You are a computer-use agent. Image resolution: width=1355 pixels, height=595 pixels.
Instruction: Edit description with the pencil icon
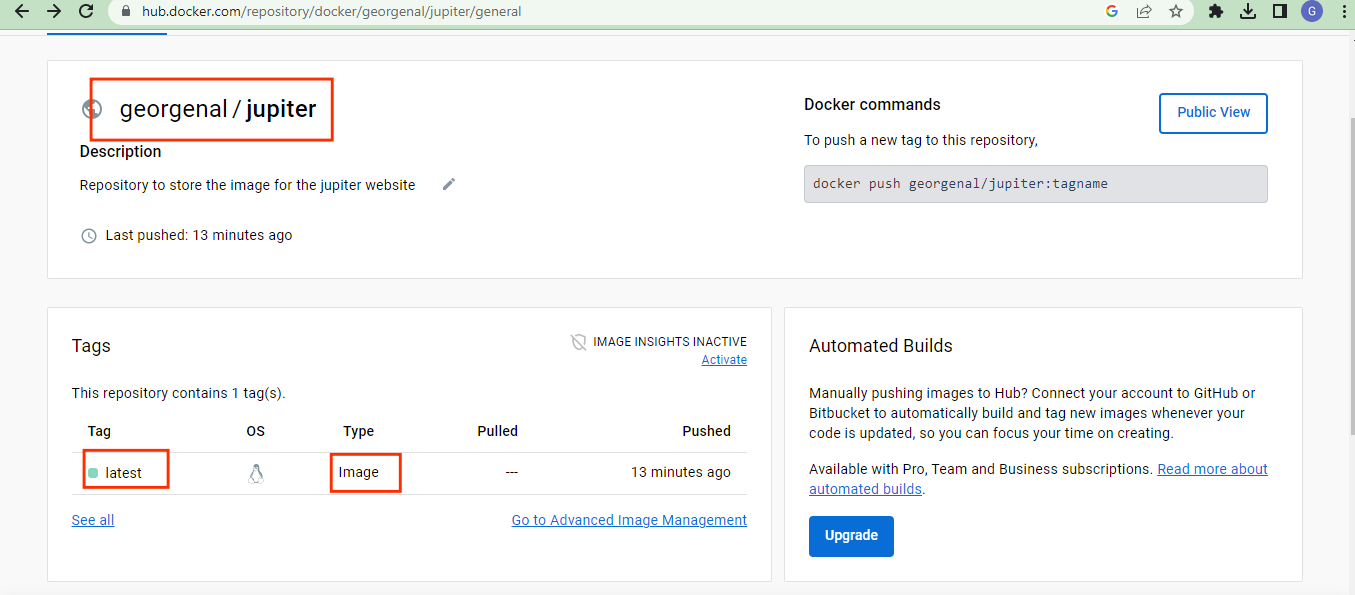449,184
